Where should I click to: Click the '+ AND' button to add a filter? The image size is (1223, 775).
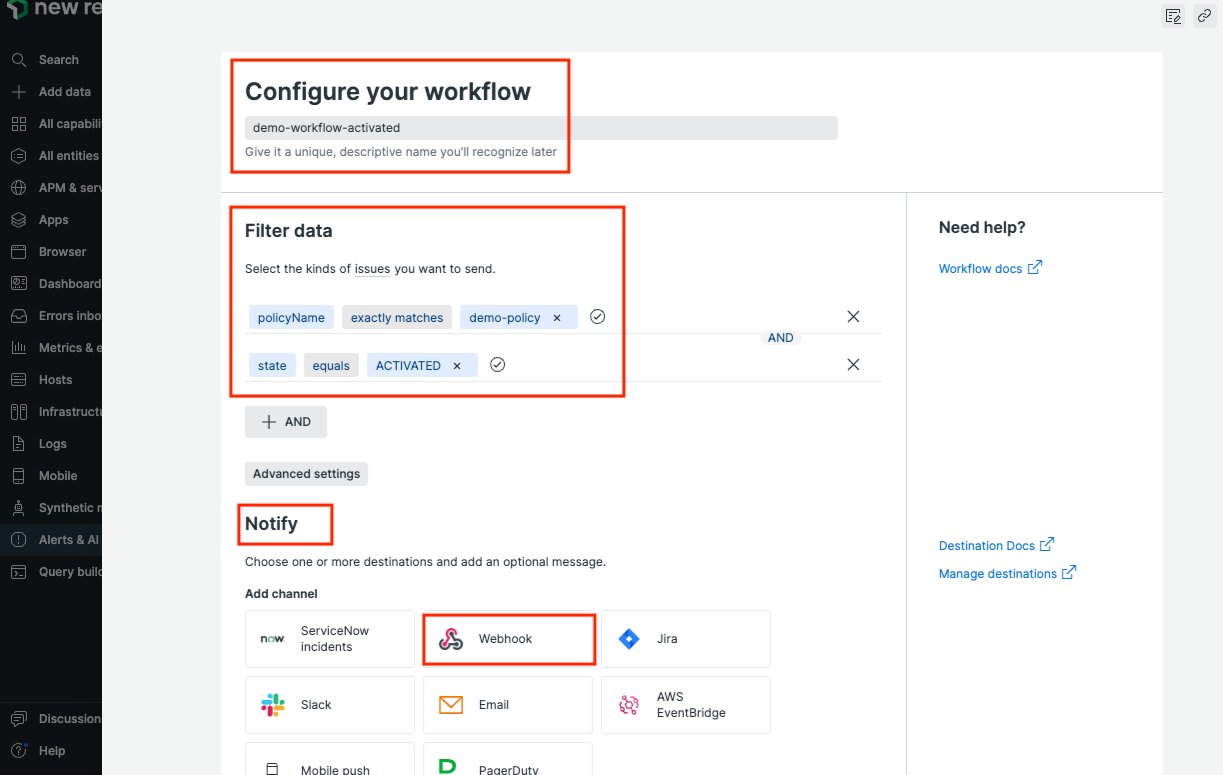(285, 421)
